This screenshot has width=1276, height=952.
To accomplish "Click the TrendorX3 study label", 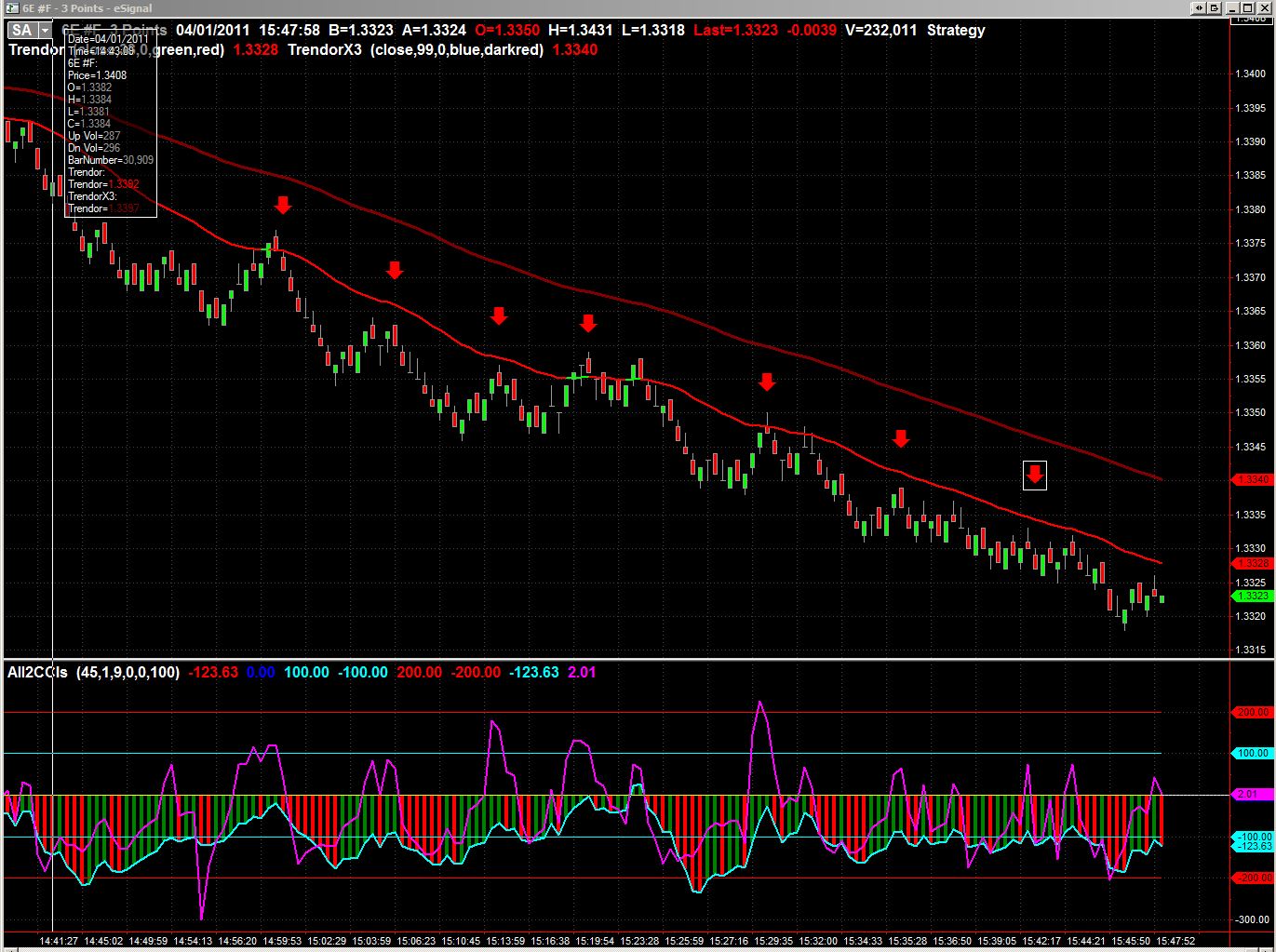I will pyautogui.click(x=326, y=49).
